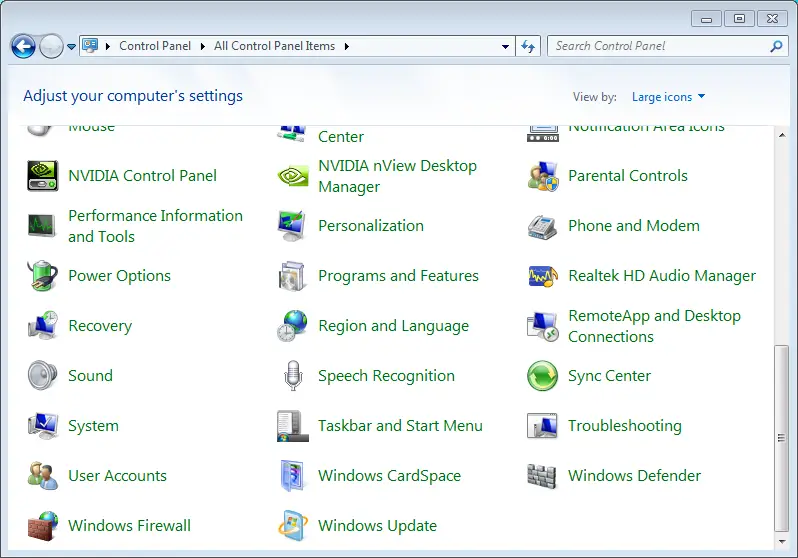Open the Parental Controls link
The width and height of the screenshot is (798, 558).
628,176
